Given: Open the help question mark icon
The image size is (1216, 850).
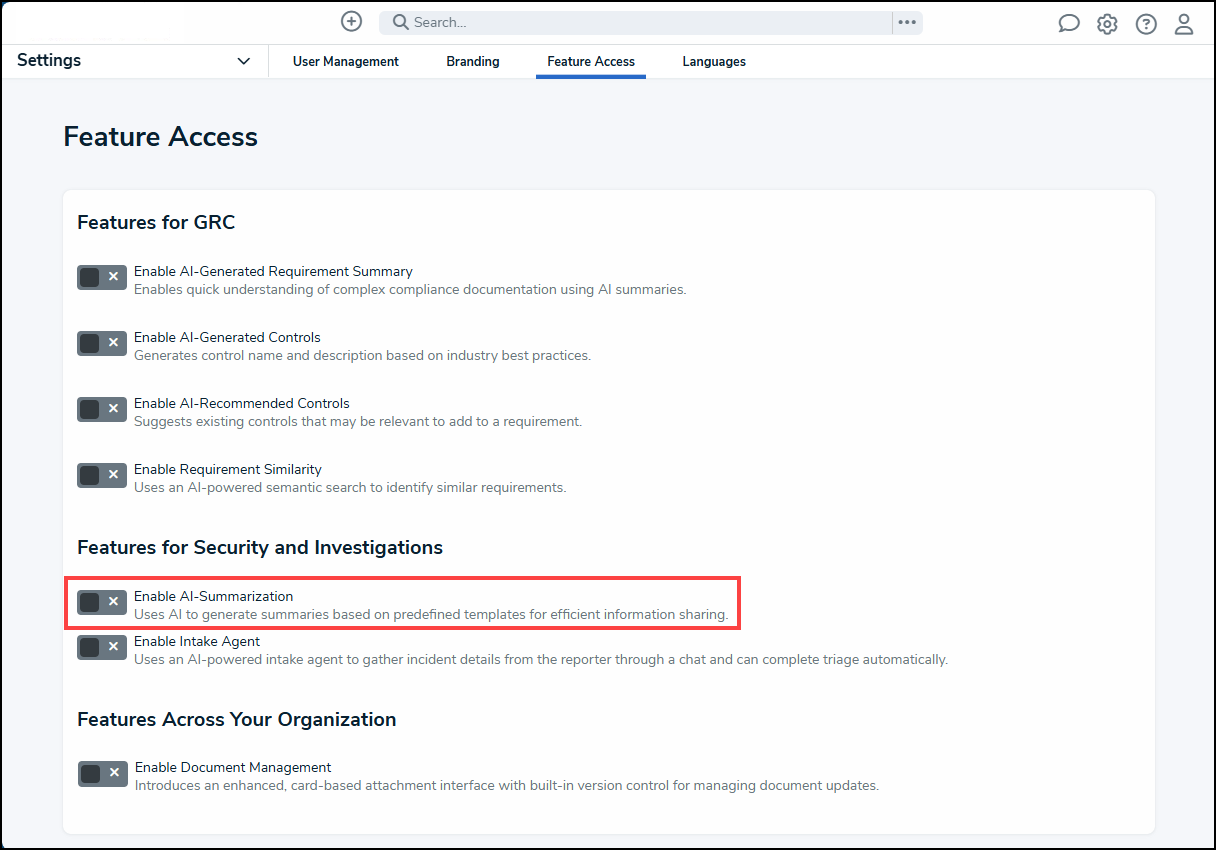Looking at the screenshot, I should tap(1146, 24).
